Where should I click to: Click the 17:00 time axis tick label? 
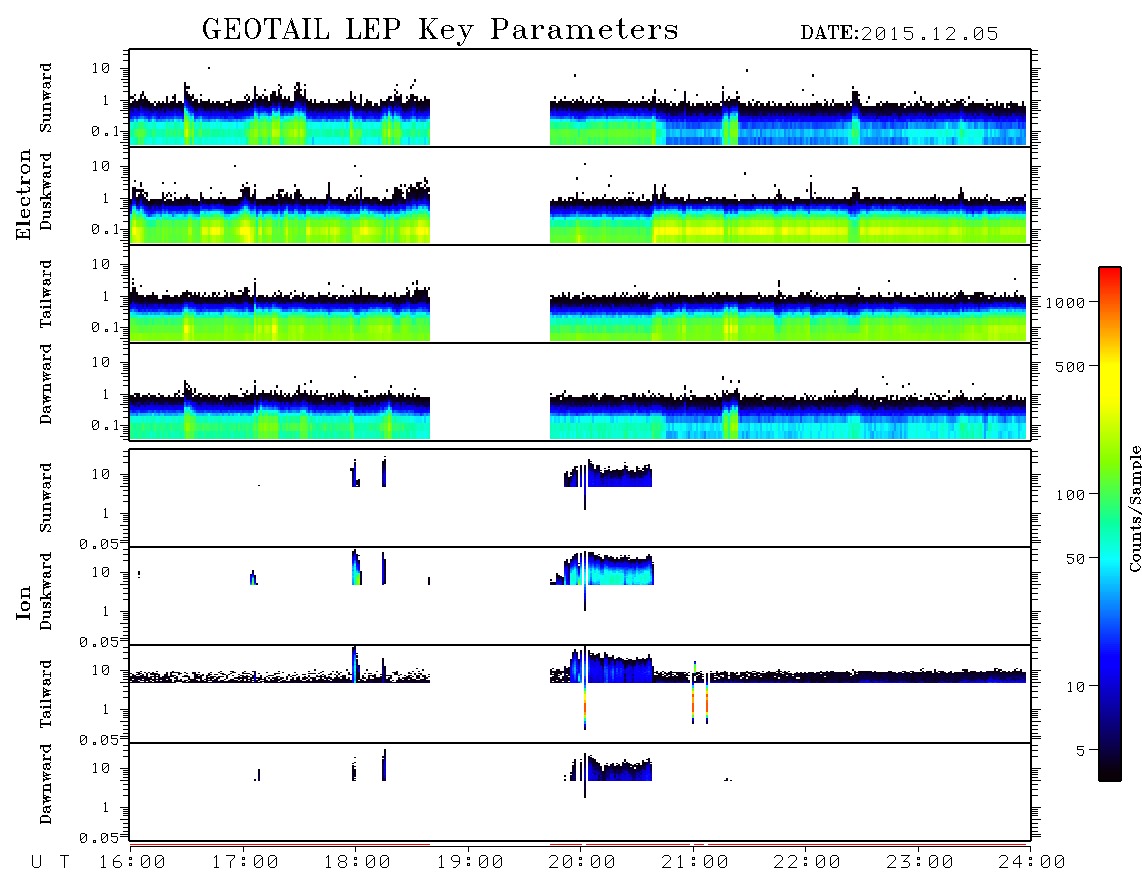coord(245,863)
